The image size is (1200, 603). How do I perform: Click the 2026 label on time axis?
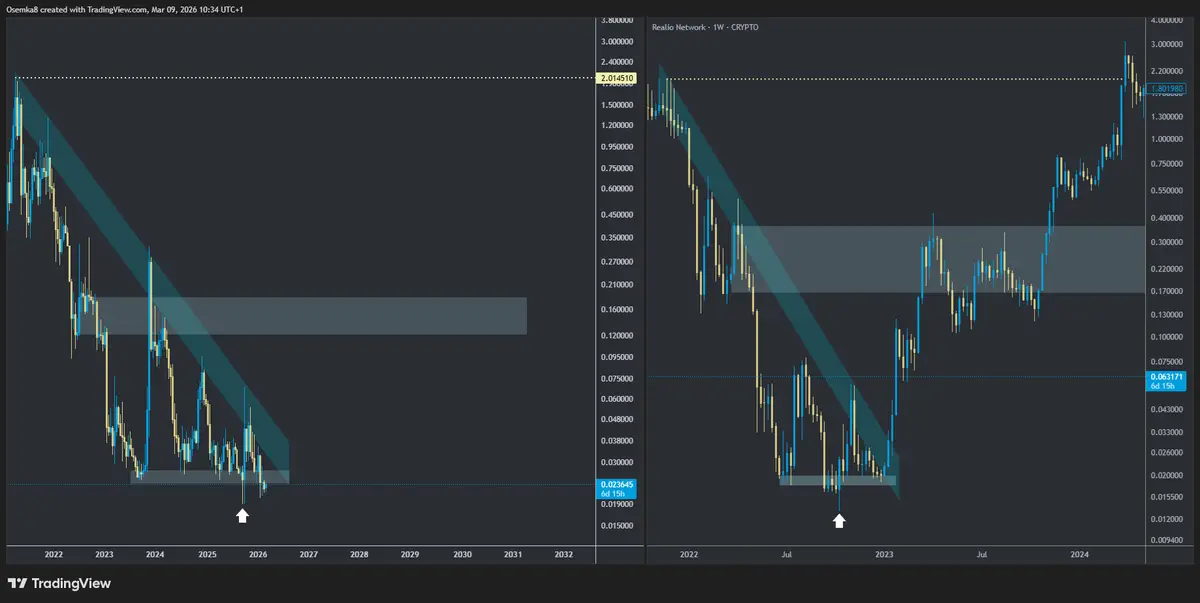(x=258, y=554)
